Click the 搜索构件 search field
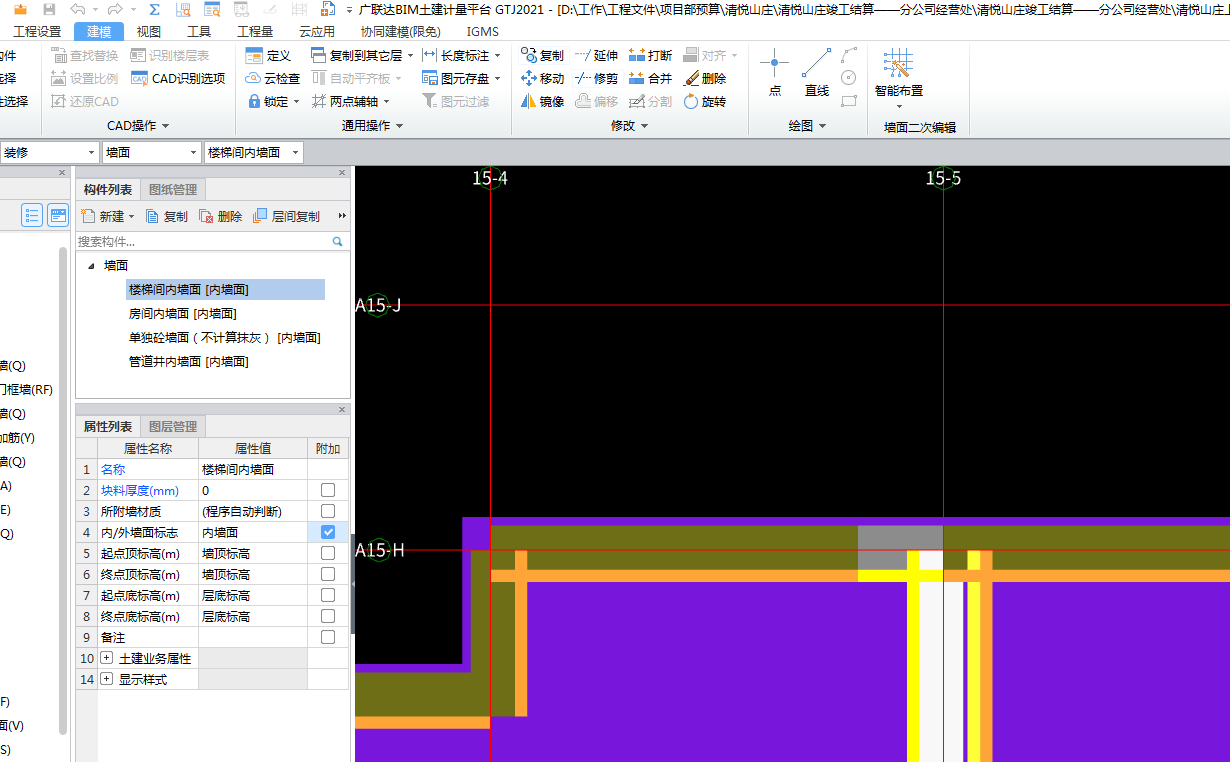This screenshot has height=762, width=1230. (212, 241)
